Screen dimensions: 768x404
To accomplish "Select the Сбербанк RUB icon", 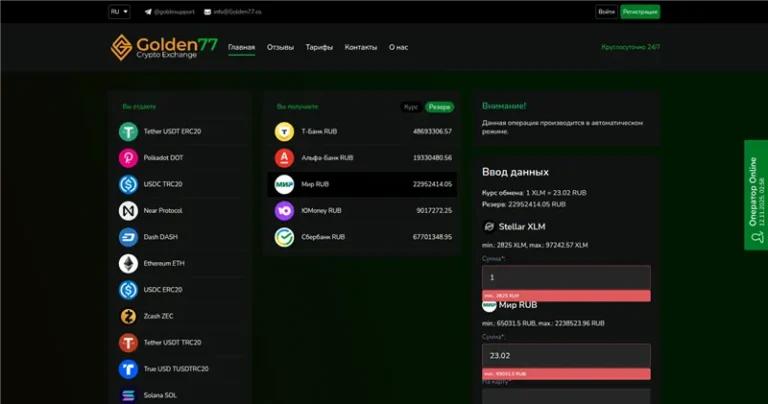I will (284, 237).
